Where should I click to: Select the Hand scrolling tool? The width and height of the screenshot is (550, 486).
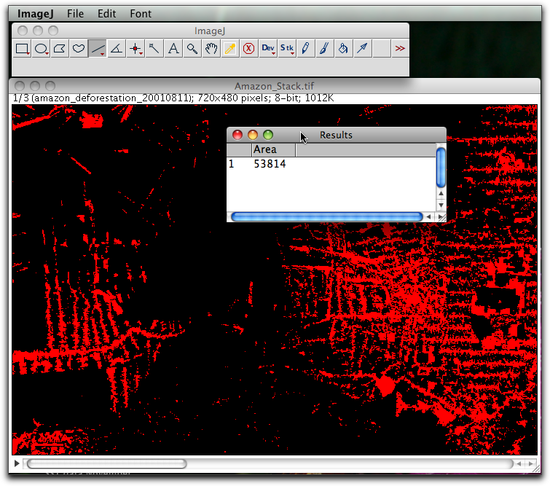click(211, 48)
